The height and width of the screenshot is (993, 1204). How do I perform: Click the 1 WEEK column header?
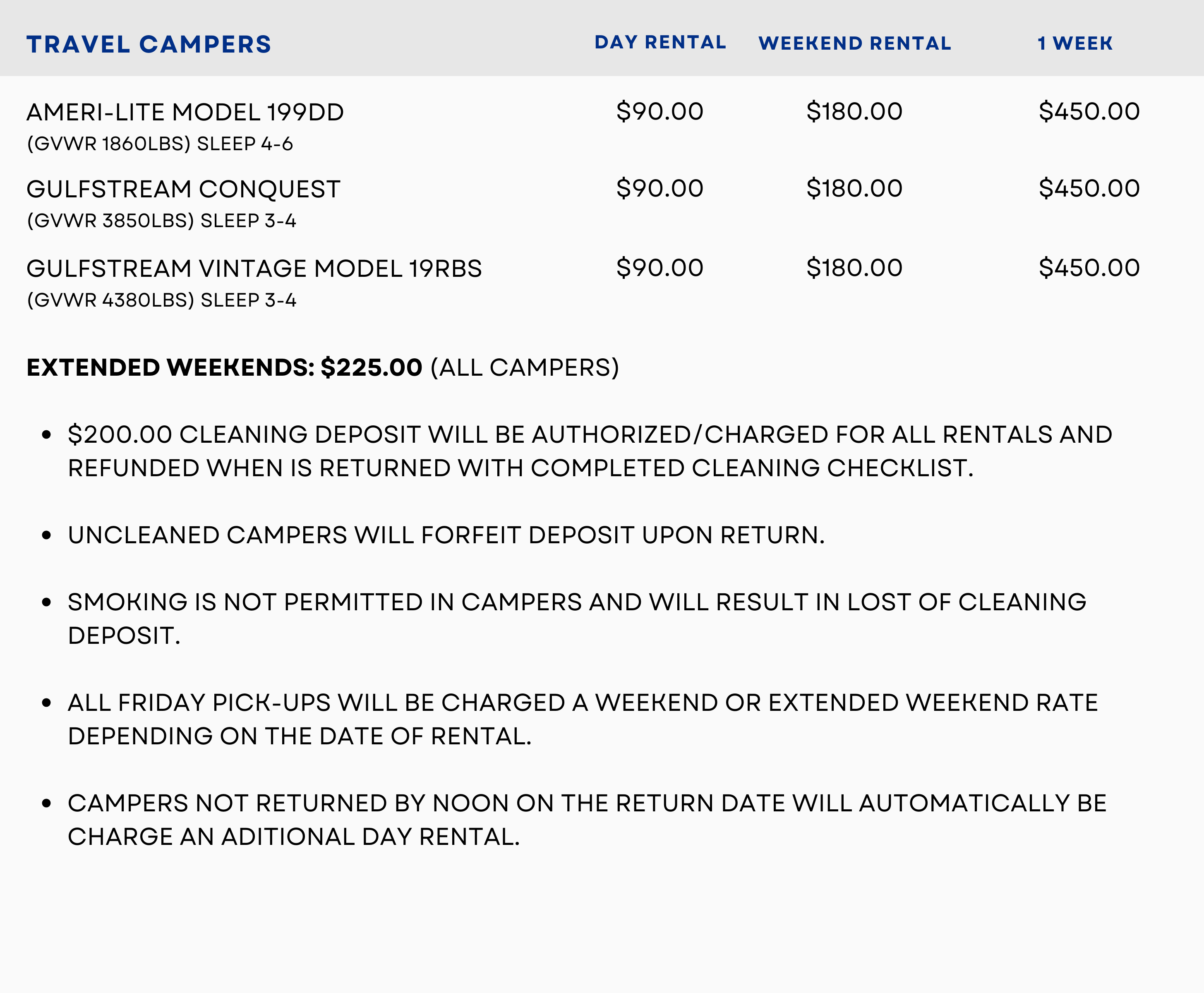point(1075,43)
